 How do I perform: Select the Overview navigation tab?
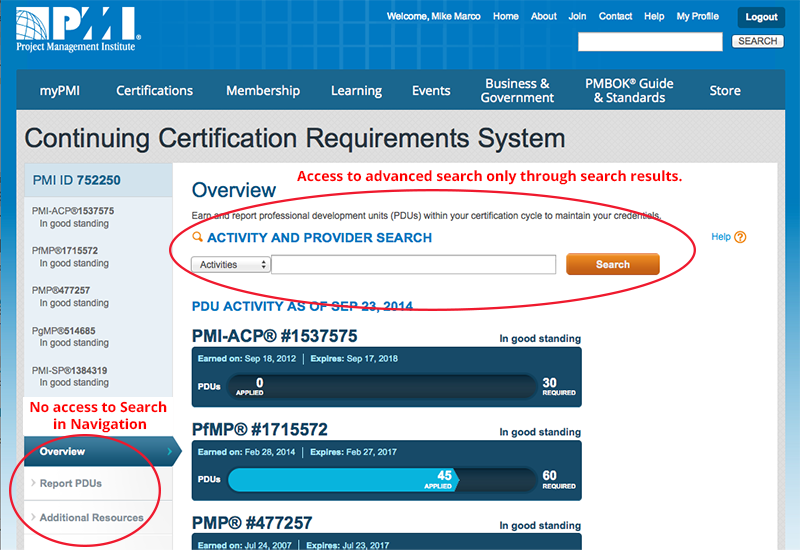pyautogui.click(x=101, y=451)
